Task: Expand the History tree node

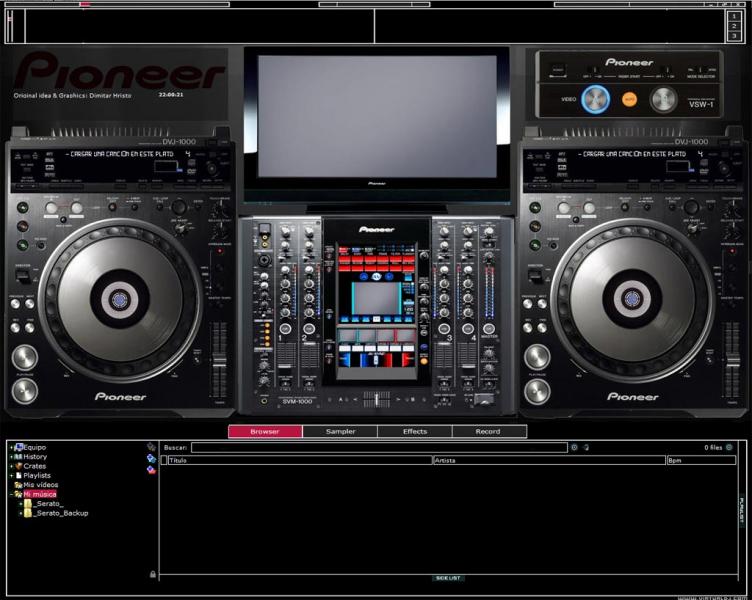Action: coord(12,457)
